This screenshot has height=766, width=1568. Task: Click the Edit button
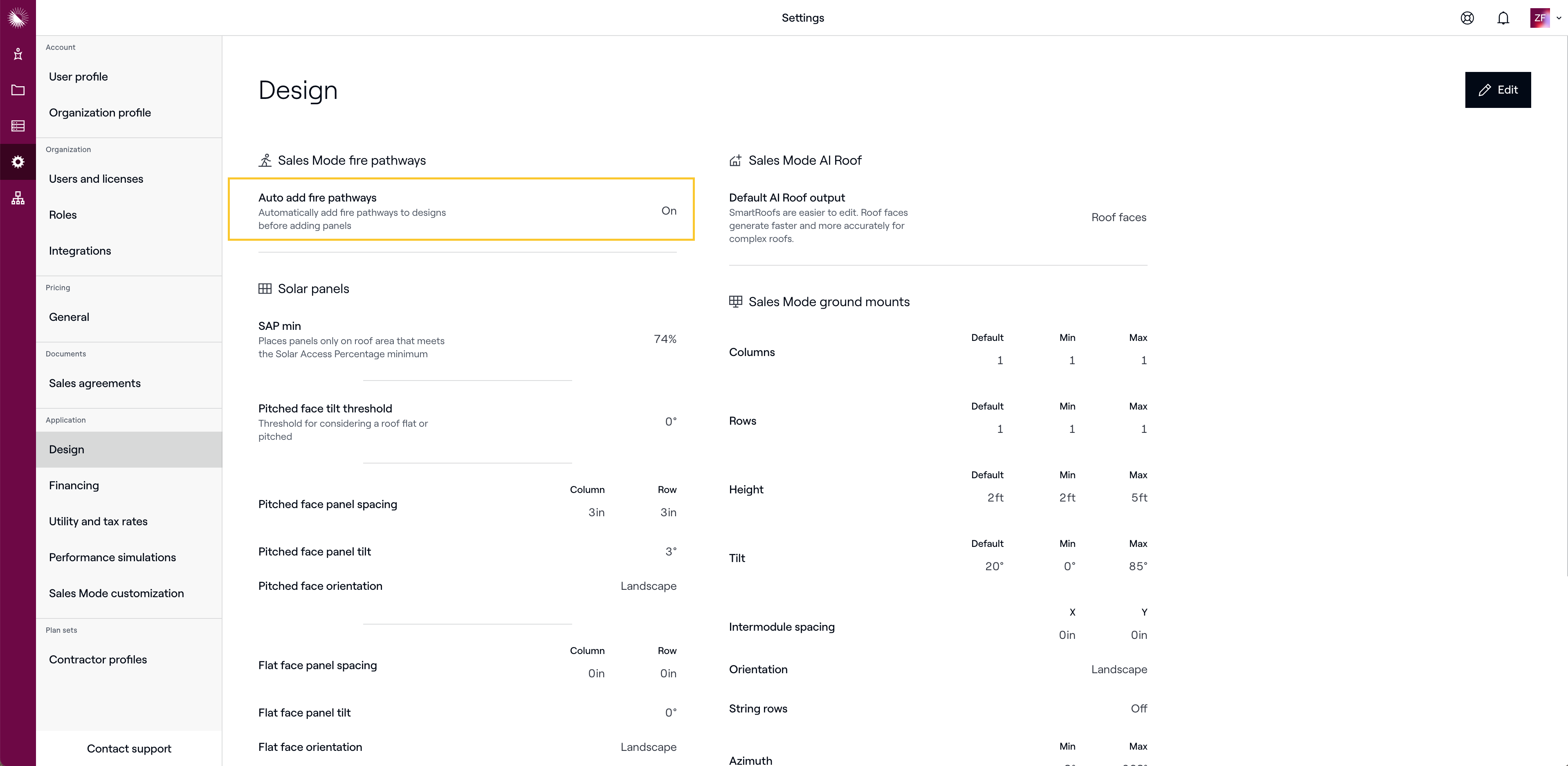[1497, 90]
